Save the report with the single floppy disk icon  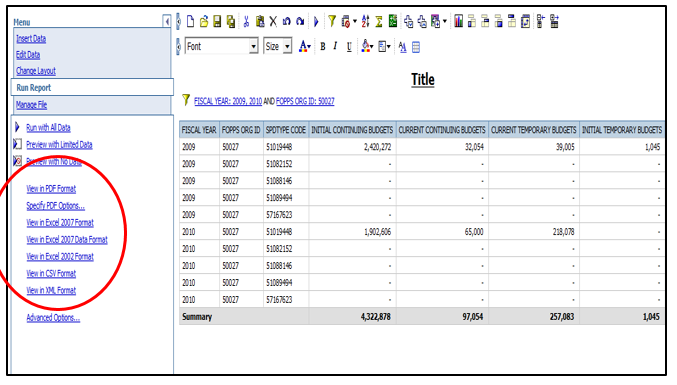(x=217, y=21)
